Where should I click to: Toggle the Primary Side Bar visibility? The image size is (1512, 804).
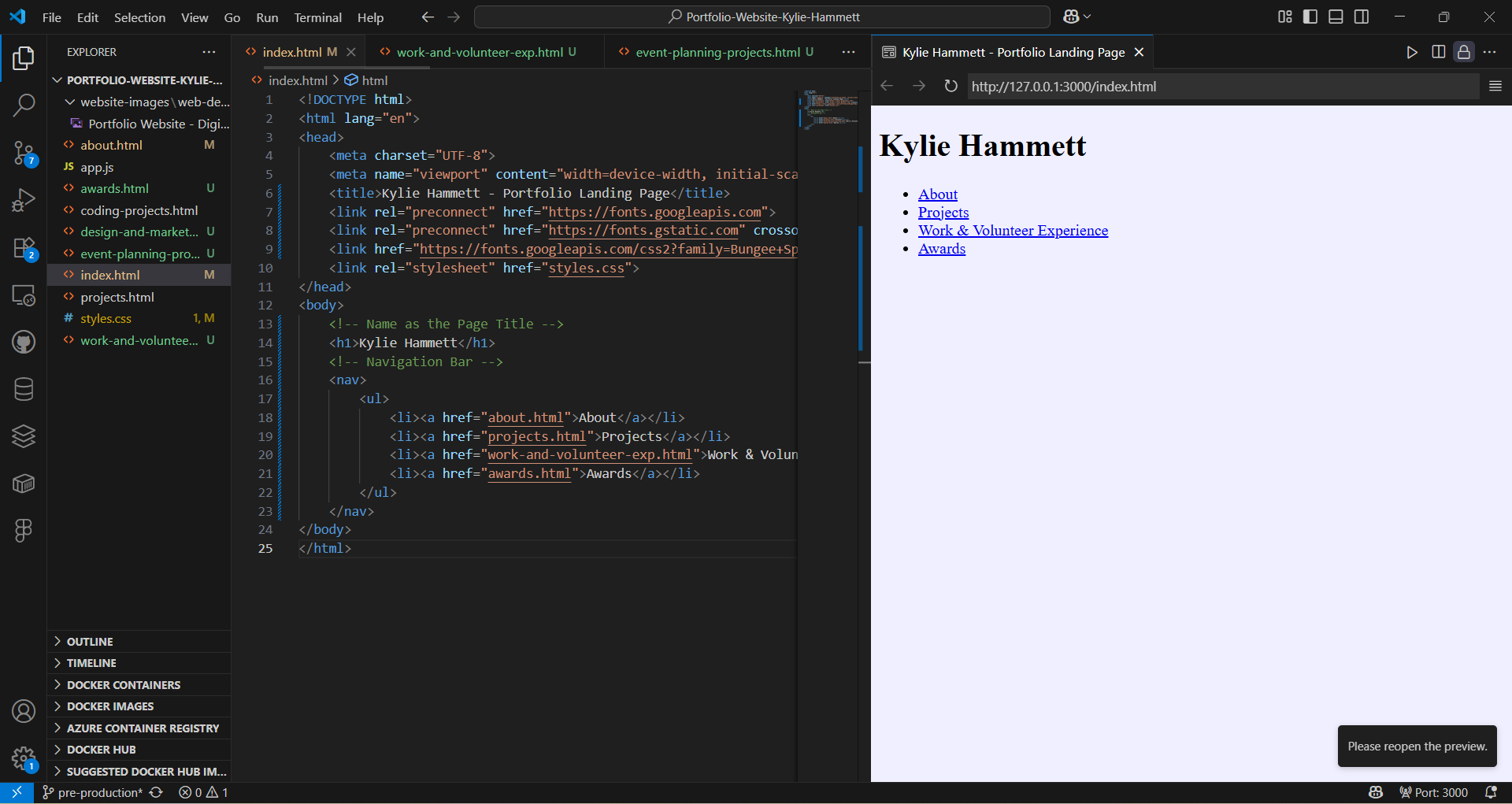pos(1310,17)
